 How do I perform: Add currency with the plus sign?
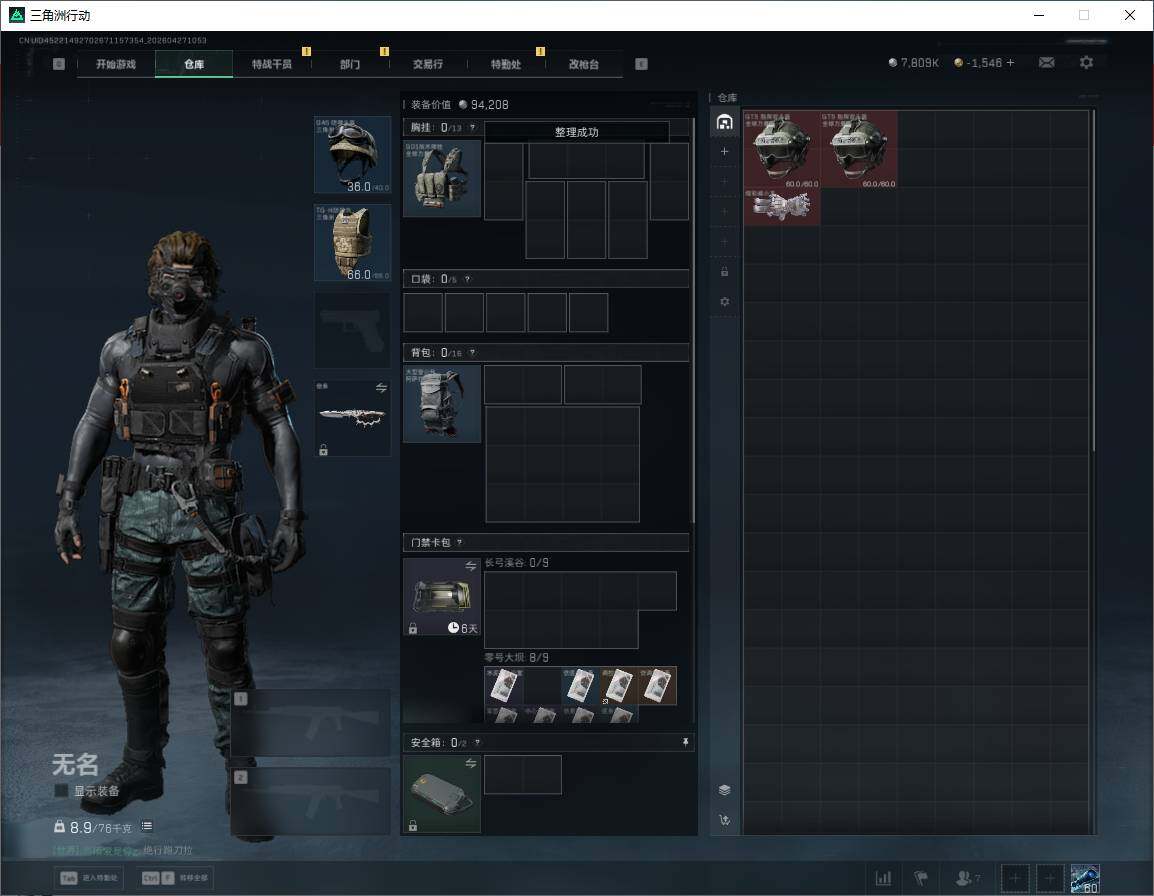coord(1010,63)
